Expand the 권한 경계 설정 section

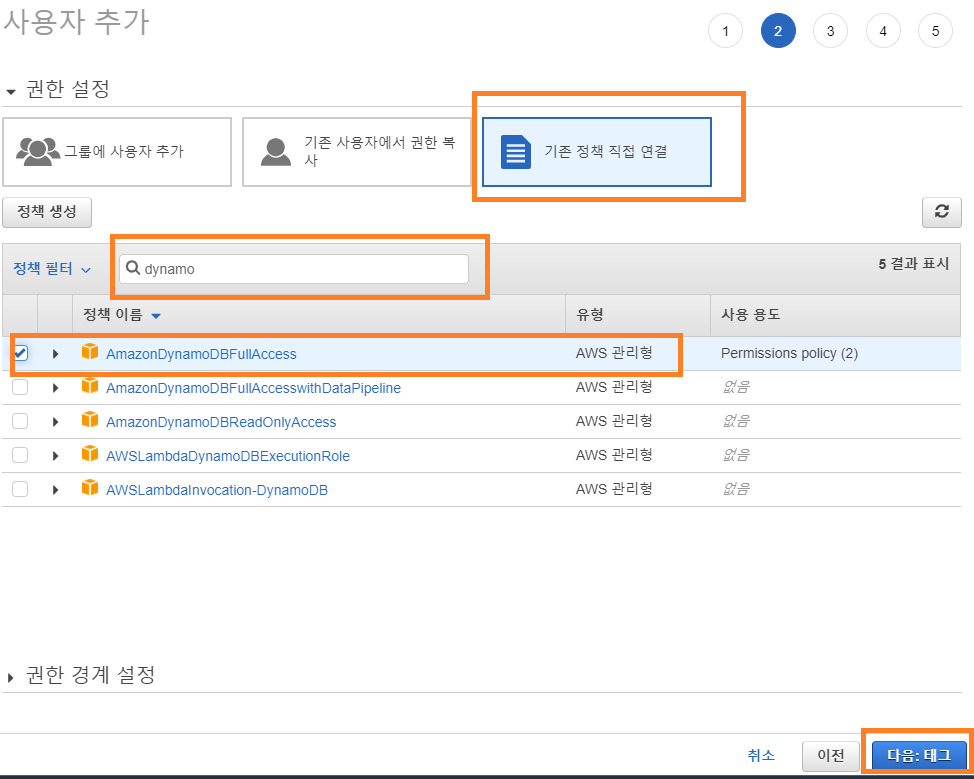point(90,675)
